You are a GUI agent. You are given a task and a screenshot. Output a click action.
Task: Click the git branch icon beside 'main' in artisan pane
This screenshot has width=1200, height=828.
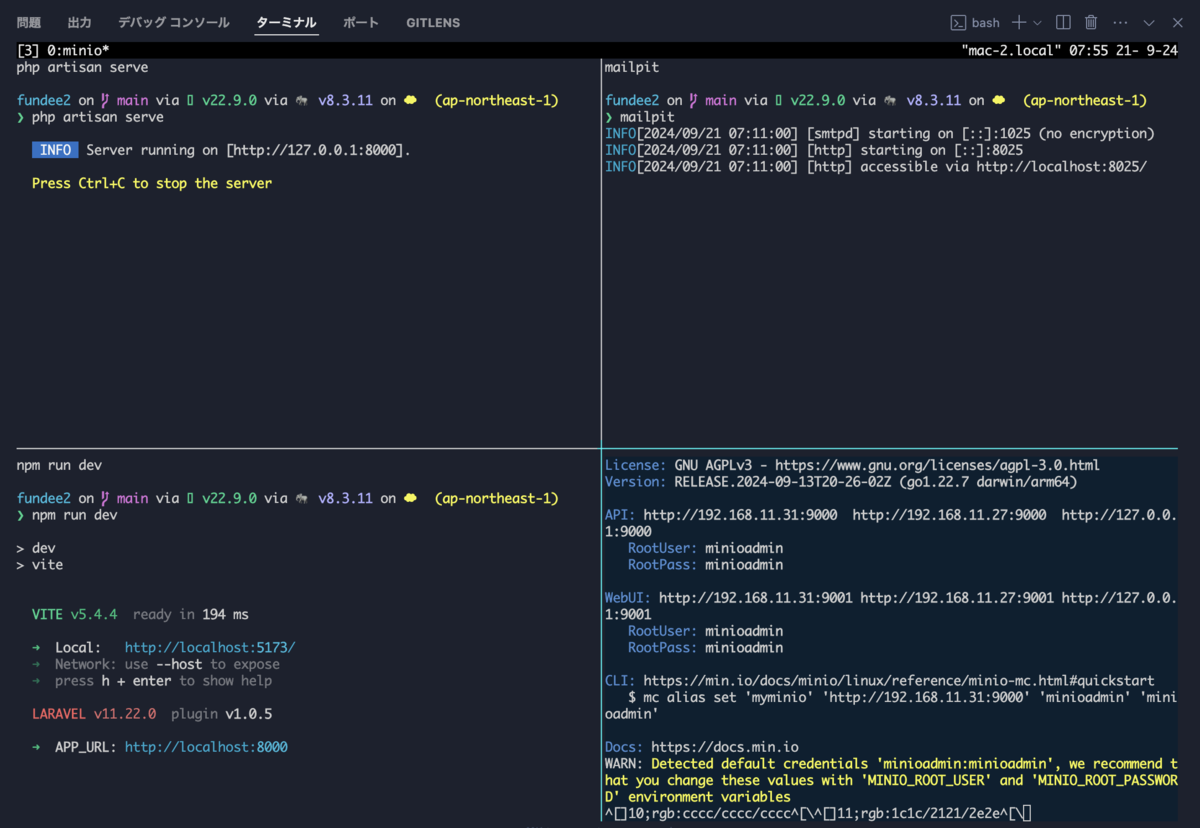[x=105, y=100]
